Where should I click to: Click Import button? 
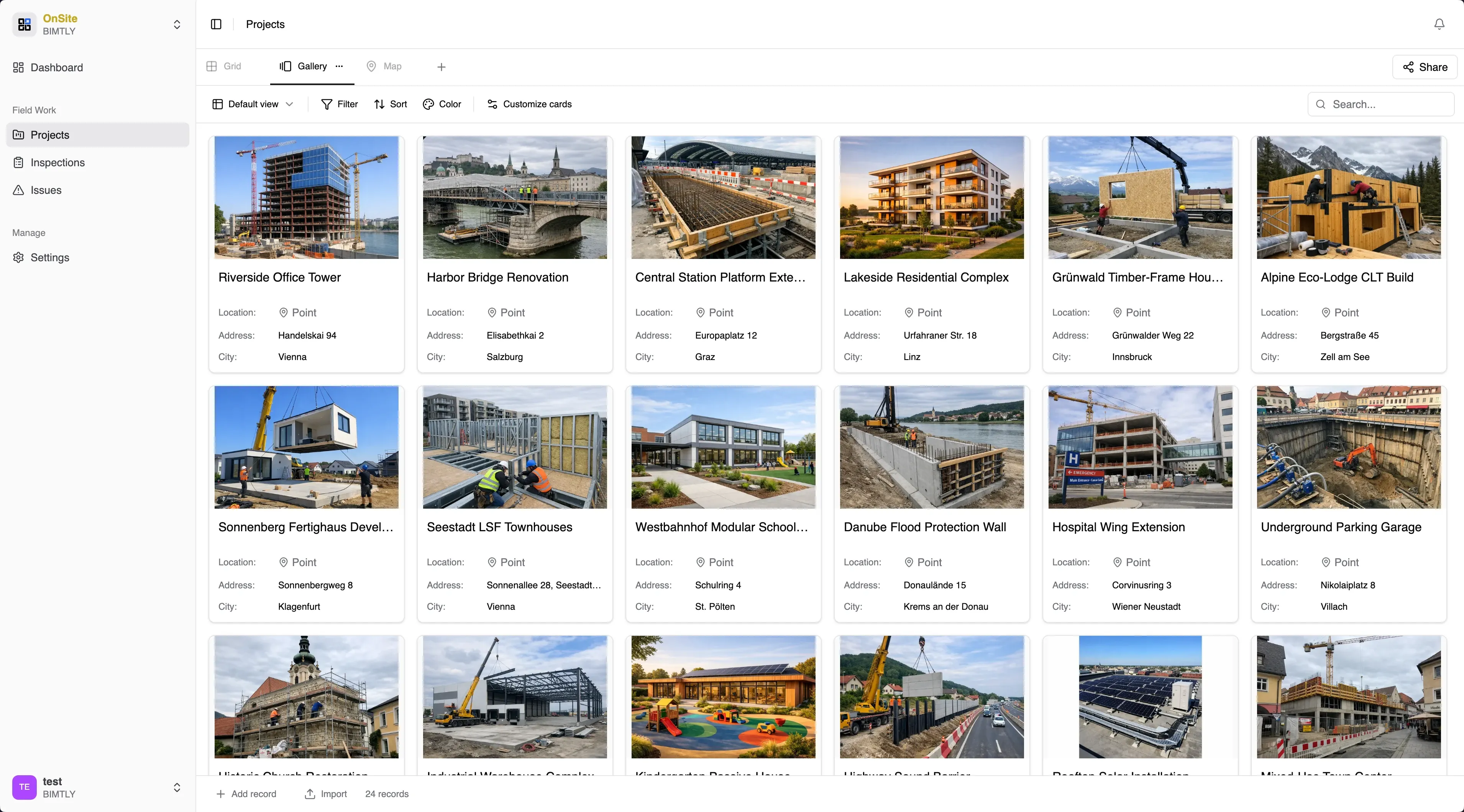pyautogui.click(x=326, y=794)
